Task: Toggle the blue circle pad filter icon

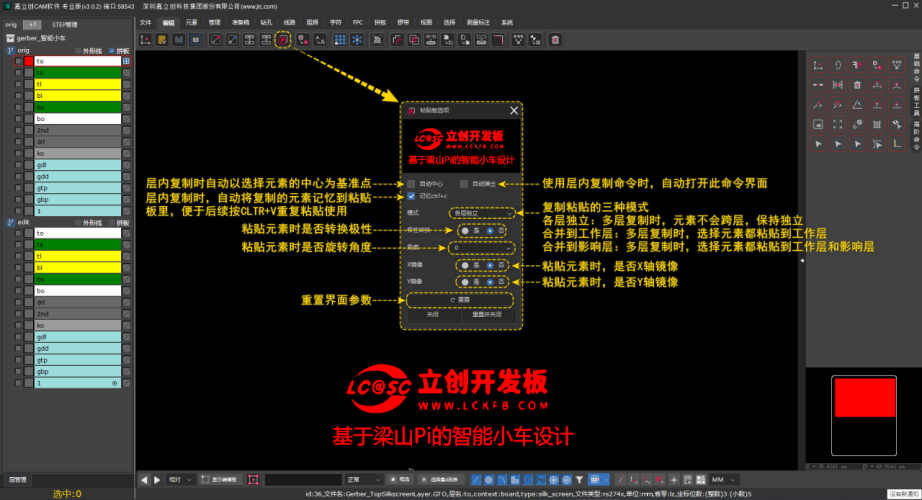Action: [x=489, y=479]
